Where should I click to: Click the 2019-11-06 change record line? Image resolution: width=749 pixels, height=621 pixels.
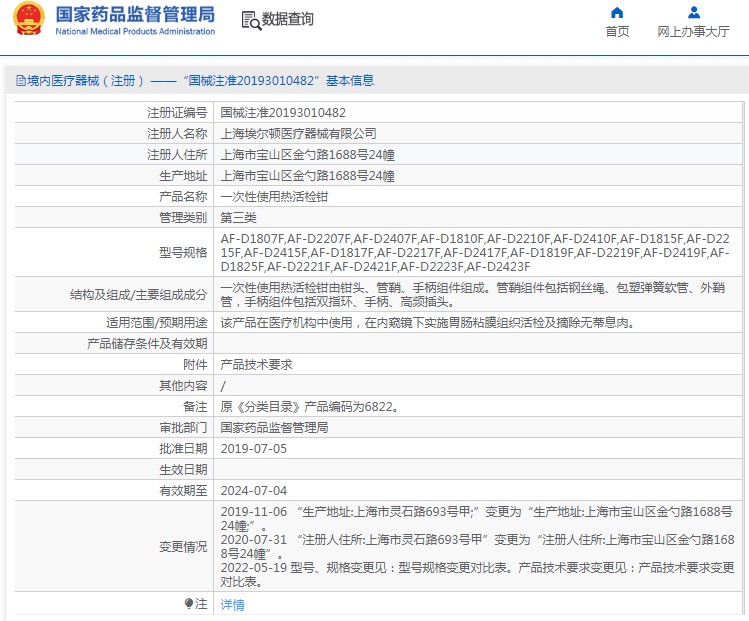point(476,519)
